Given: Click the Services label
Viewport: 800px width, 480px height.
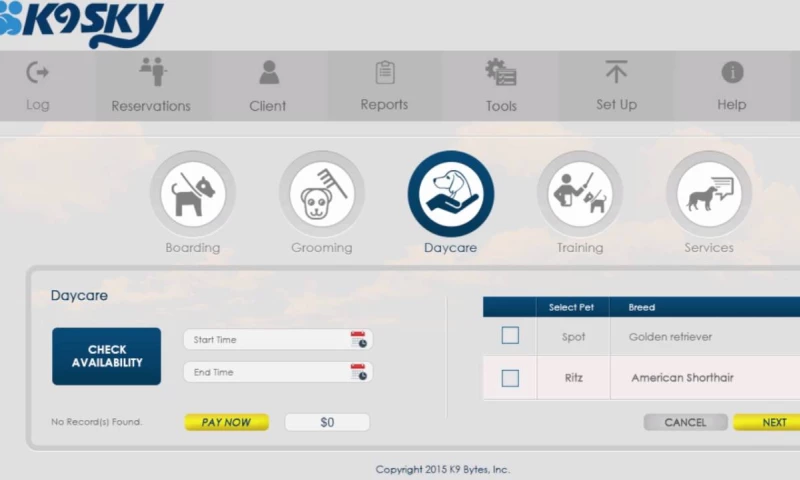Looking at the screenshot, I should pos(709,248).
